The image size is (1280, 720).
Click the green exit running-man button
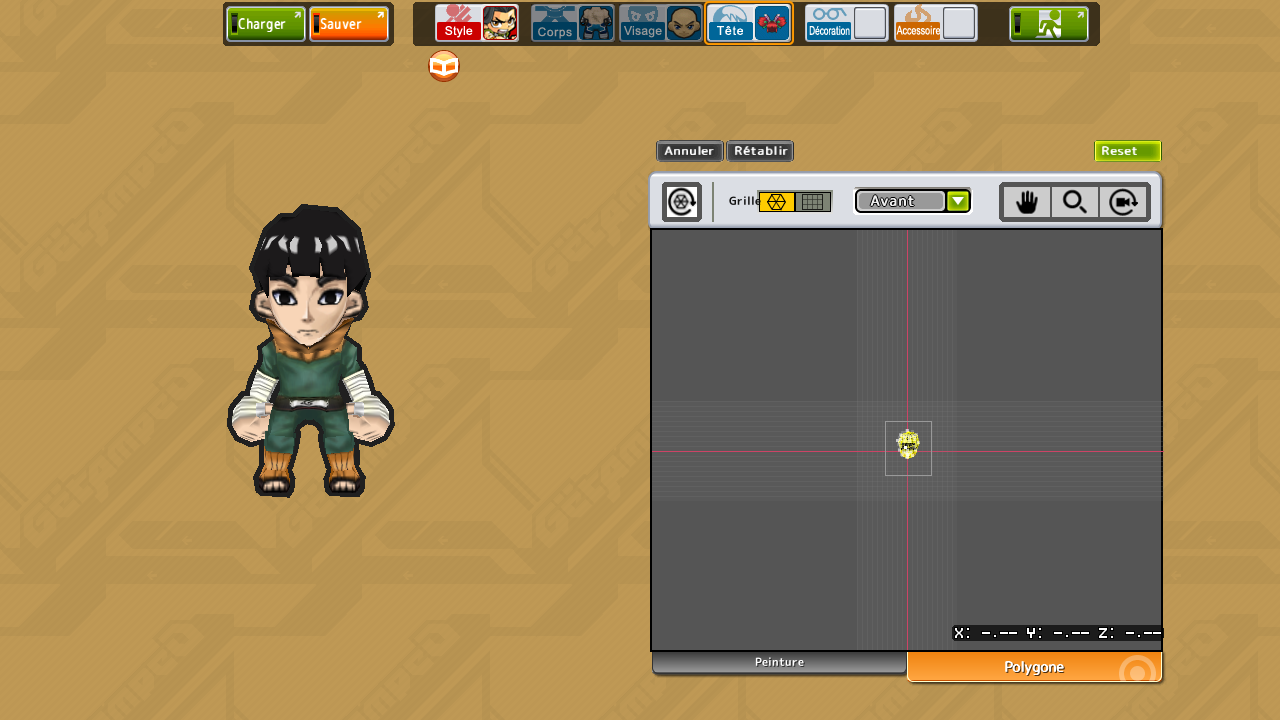click(x=1049, y=24)
